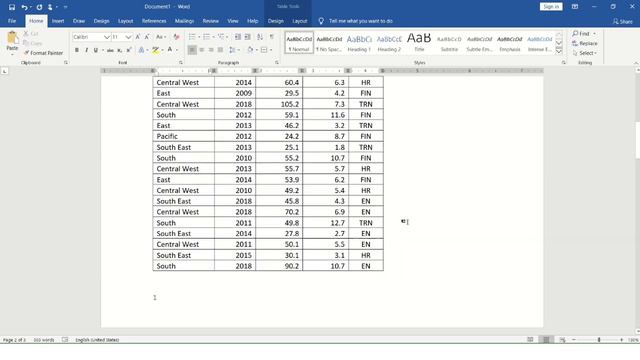This screenshot has width=640, height=360.
Task: Decrease paragraph indent
Action: click(238, 37)
